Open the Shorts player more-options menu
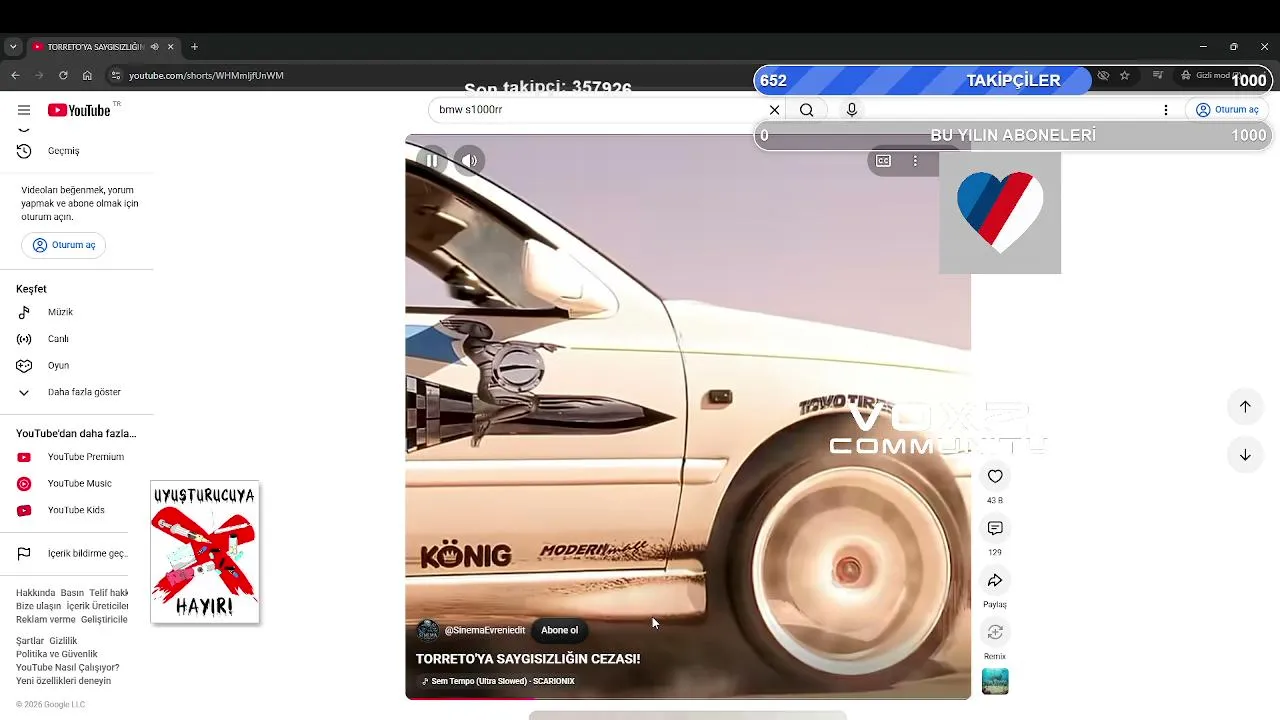1280x720 pixels. 915,161
